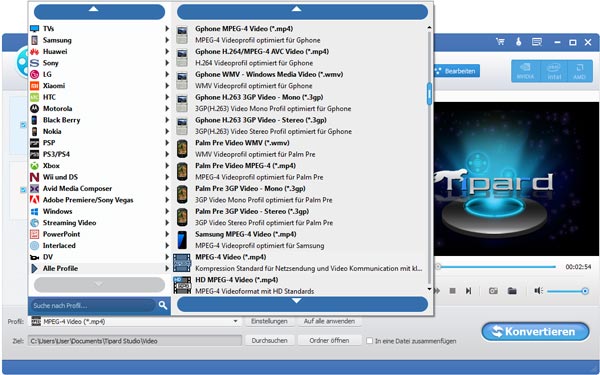Mute audio with the speaker icon

coord(538,291)
